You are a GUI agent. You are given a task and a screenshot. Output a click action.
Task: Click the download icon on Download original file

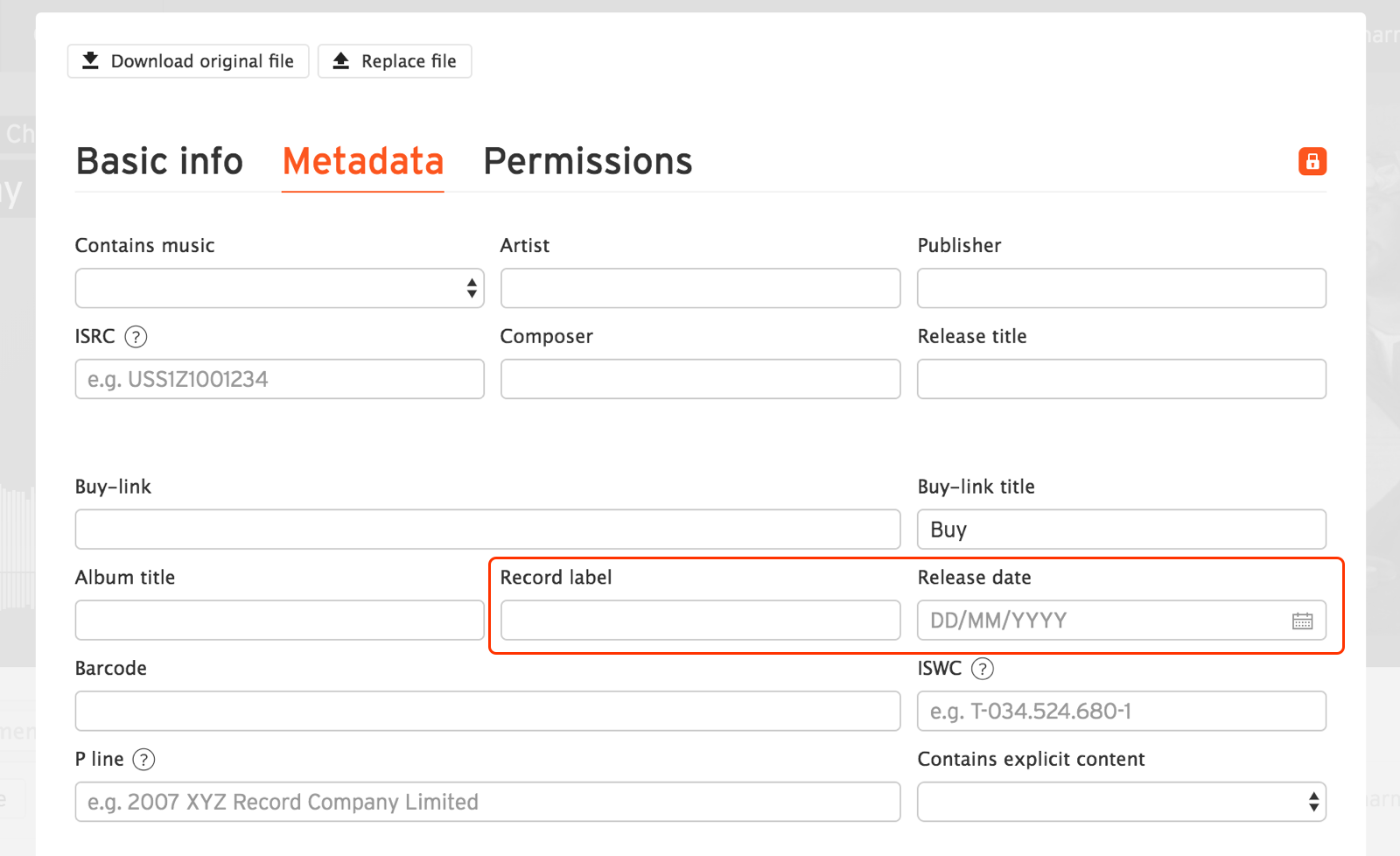coord(91,60)
